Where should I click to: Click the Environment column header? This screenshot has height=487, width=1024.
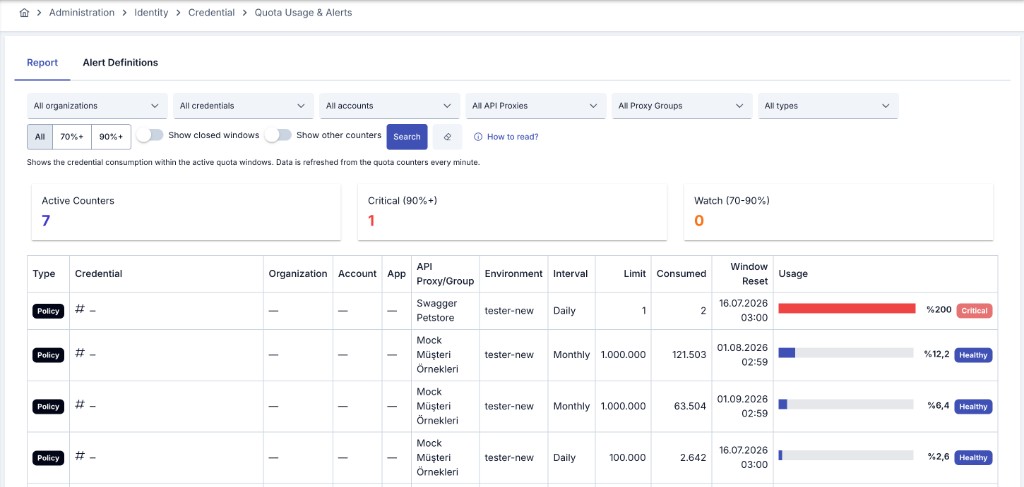pyautogui.click(x=513, y=274)
